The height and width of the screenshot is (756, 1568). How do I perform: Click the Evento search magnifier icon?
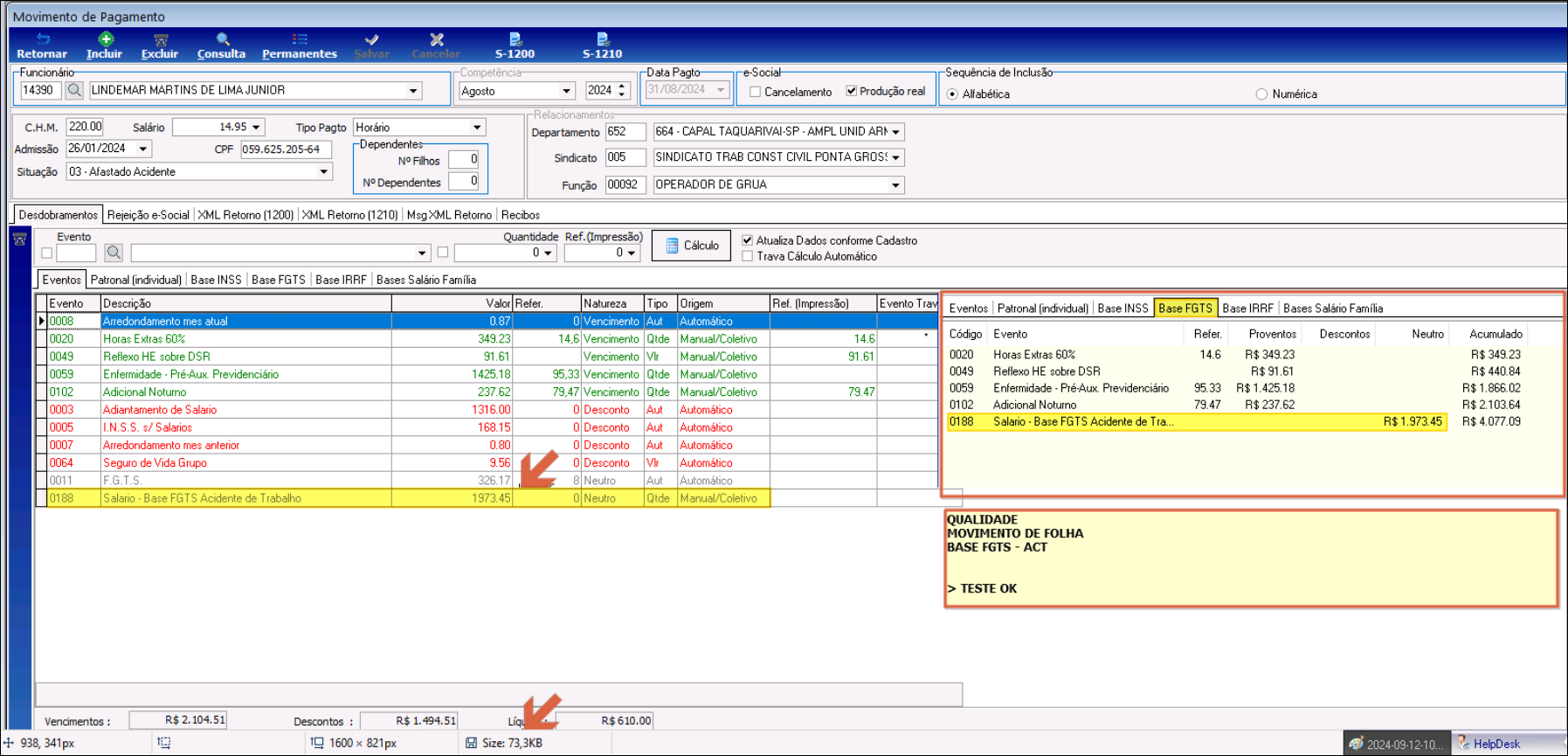click(114, 253)
